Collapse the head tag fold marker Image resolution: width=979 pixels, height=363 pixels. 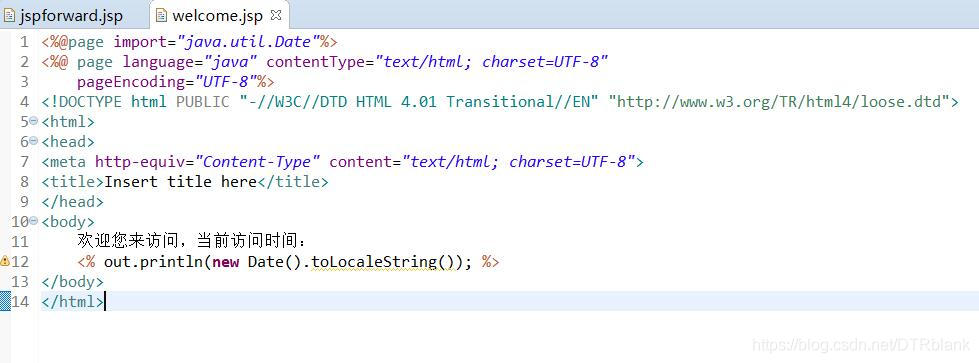point(34,141)
